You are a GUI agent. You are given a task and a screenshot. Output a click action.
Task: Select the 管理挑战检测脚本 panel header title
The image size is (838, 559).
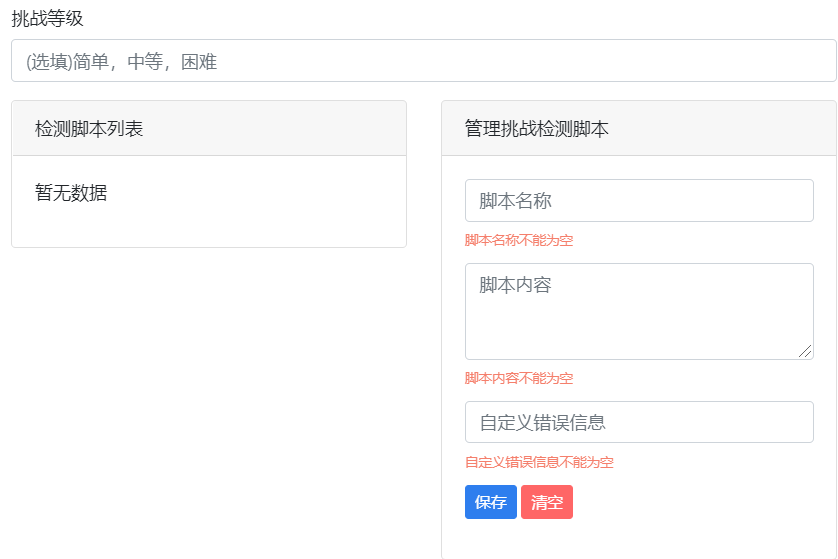point(537,129)
